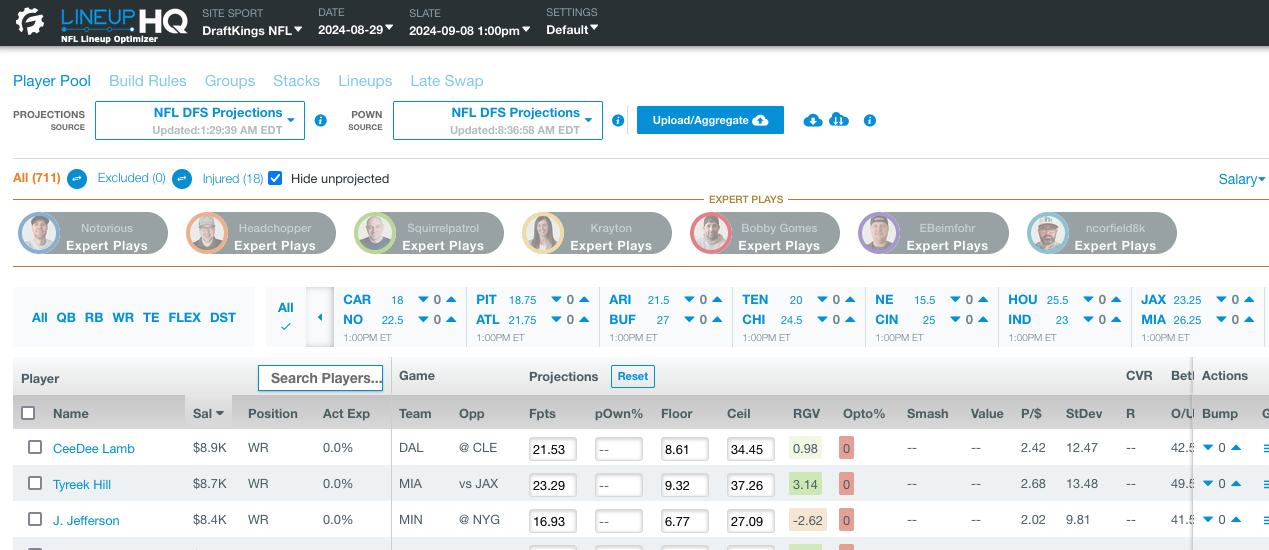Check the select-all players header checkbox
This screenshot has width=1269, height=550.
tap(28, 413)
